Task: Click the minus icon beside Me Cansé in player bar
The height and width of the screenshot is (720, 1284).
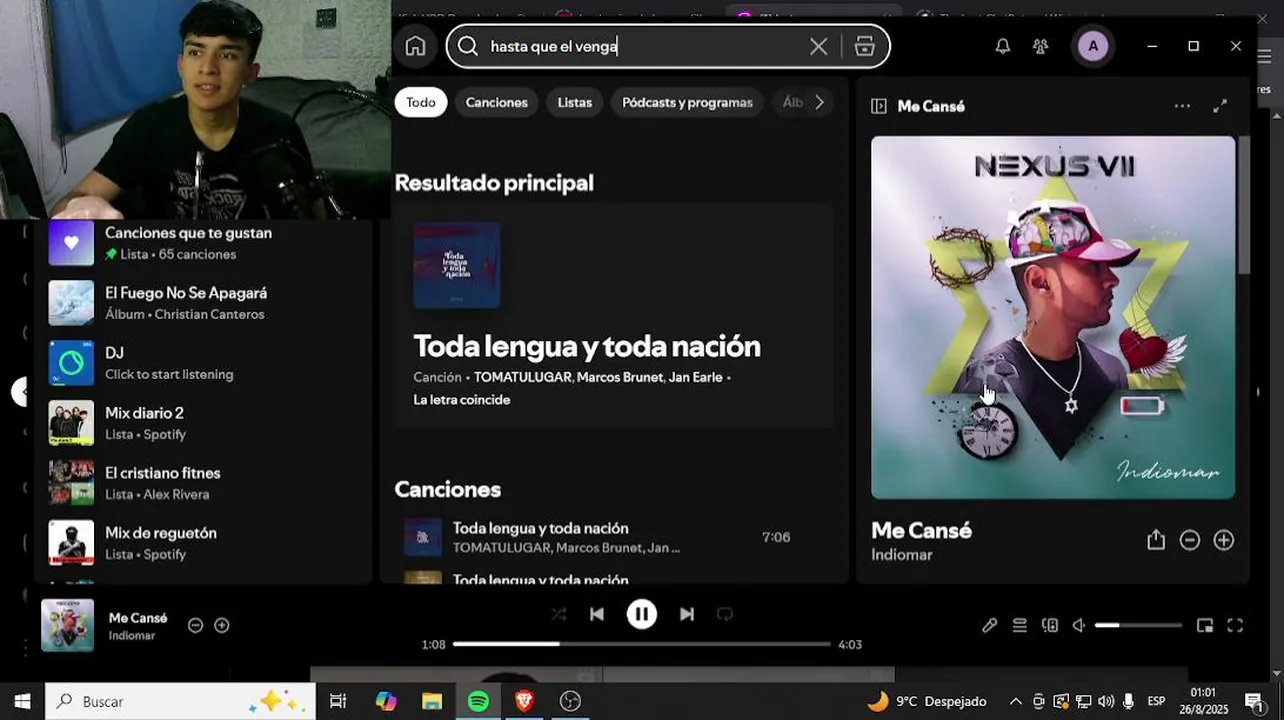Action: click(196, 625)
